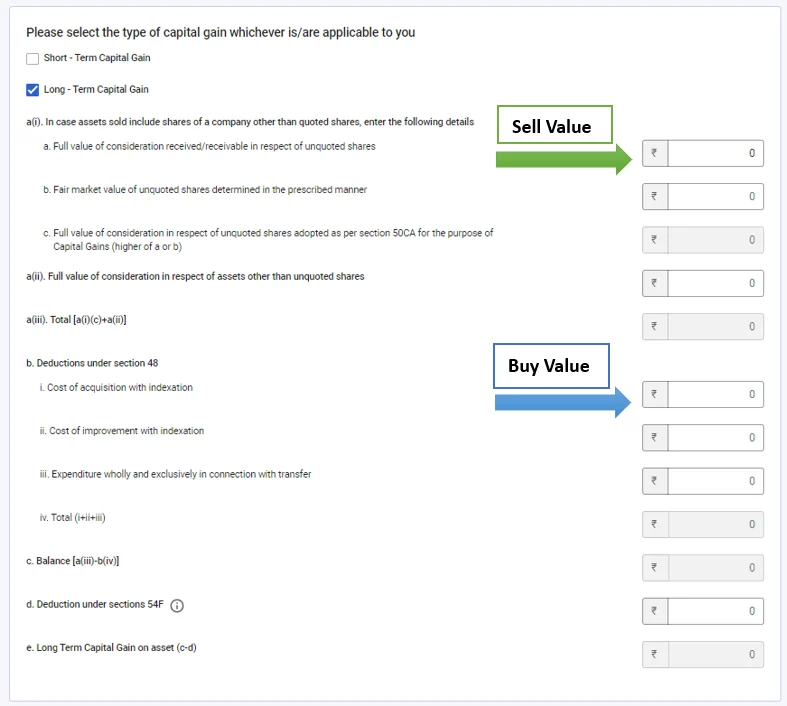Click the blue Buy Value callout label
This screenshot has width=787, height=706.
pos(549,366)
